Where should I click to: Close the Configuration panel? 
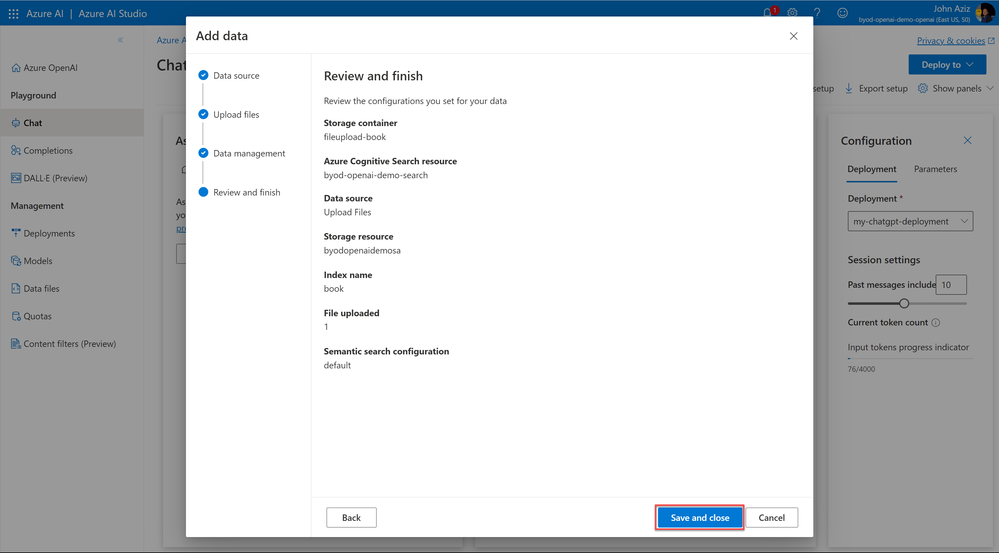click(x=967, y=140)
